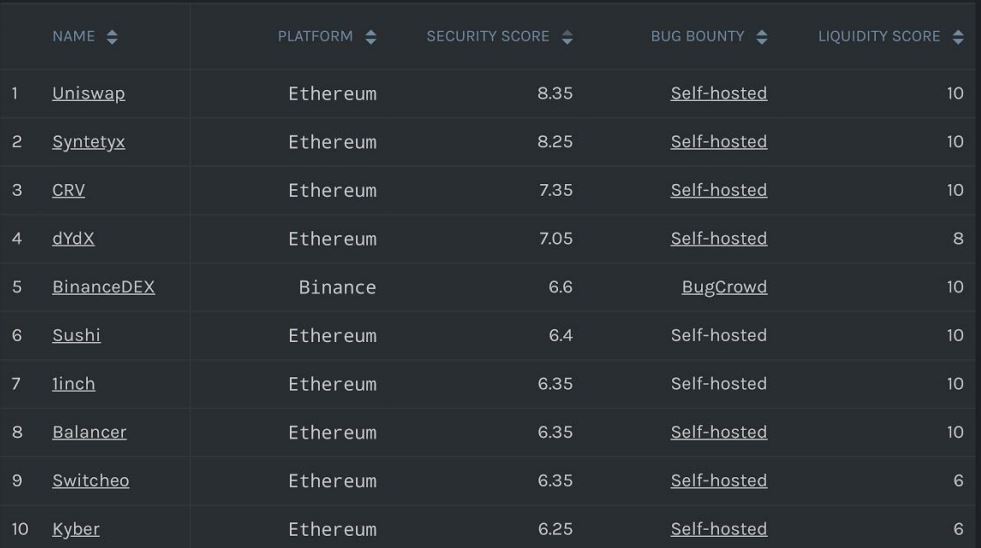The width and height of the screenshot is (981, 548).
Task: Select the 7.05 security score
Action: point(556,238)
